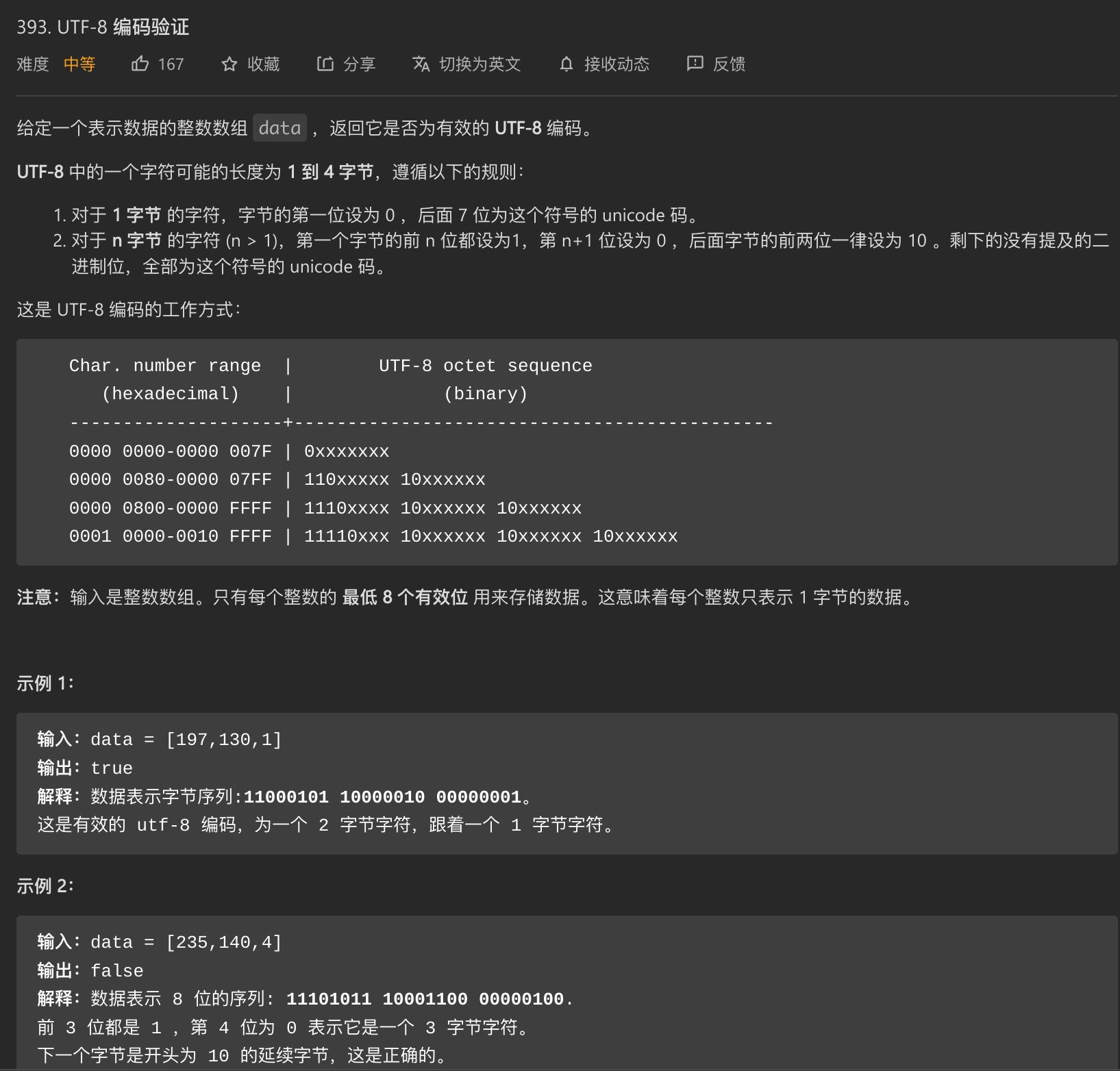Screen dimensions: 1120x1071
Task: Click the binary sequence 11101011 10001100 00000100
Action: tap(425, 999)
